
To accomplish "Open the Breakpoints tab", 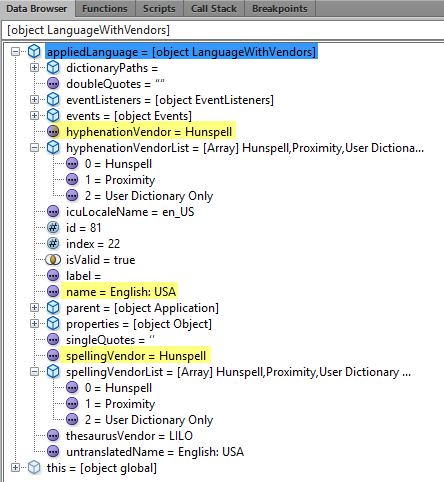I will click(280, 9).
